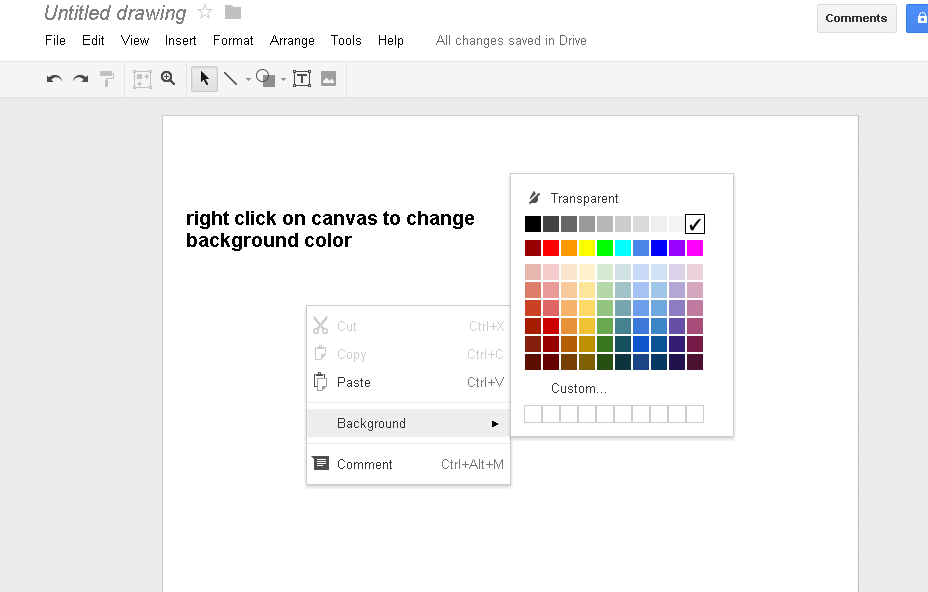Activate the Select arrow tool
Viewport: 928px width, 592px height.
click(x=204, y=79)
